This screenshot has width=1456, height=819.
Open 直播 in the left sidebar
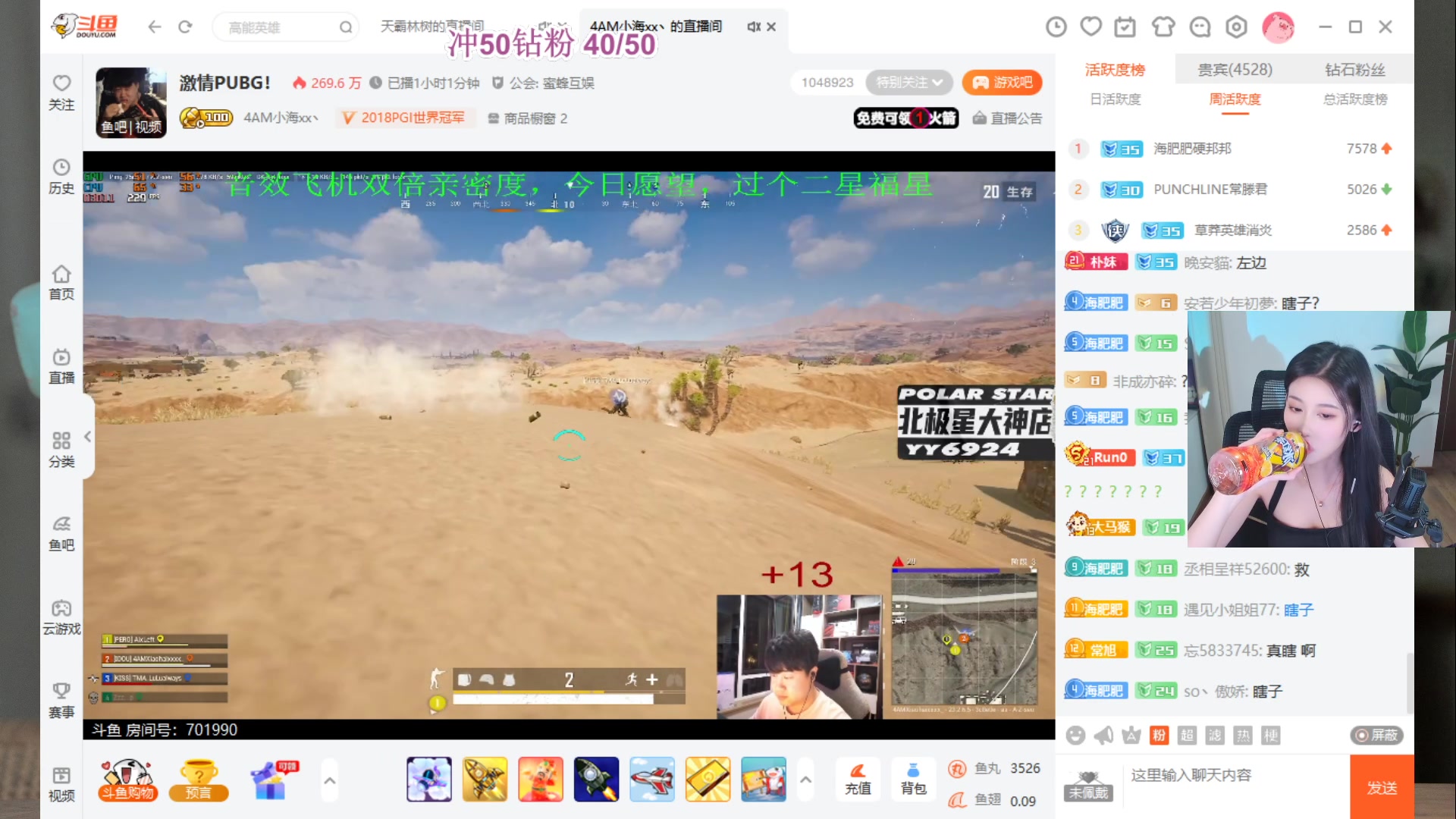point(61,366)
